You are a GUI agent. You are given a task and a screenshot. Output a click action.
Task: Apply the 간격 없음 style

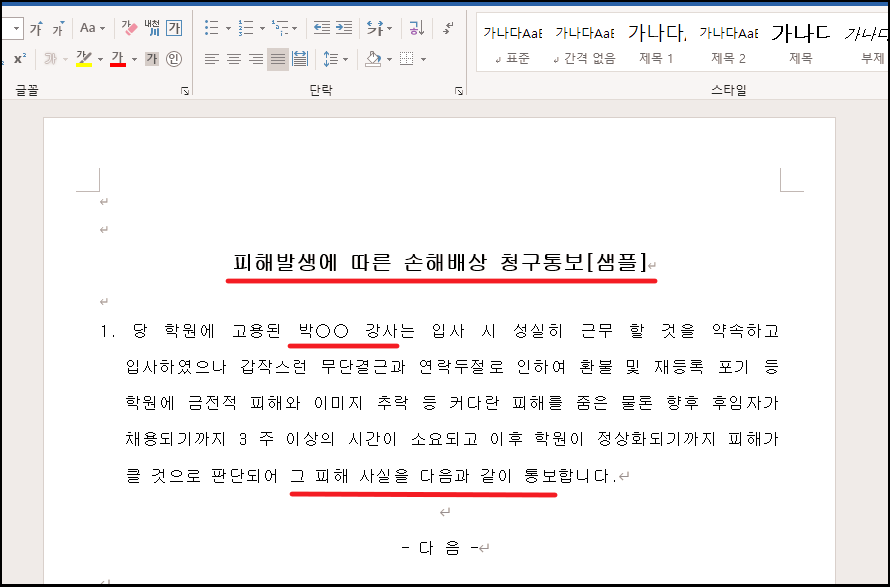[585, 42]
